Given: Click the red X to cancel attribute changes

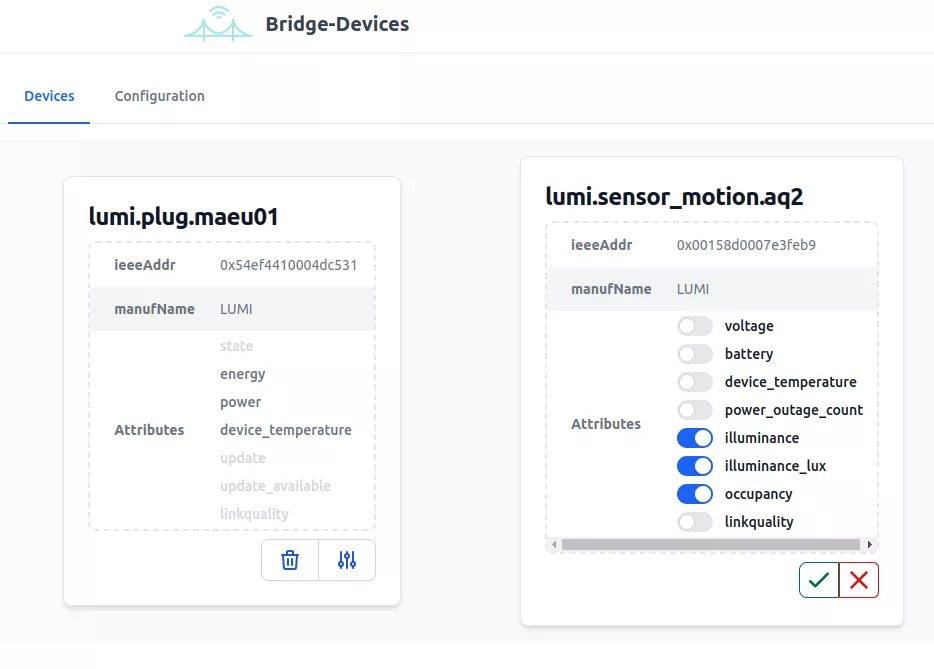Looking at the screenshot, I should pyautogui.click(x=858, y=579).
